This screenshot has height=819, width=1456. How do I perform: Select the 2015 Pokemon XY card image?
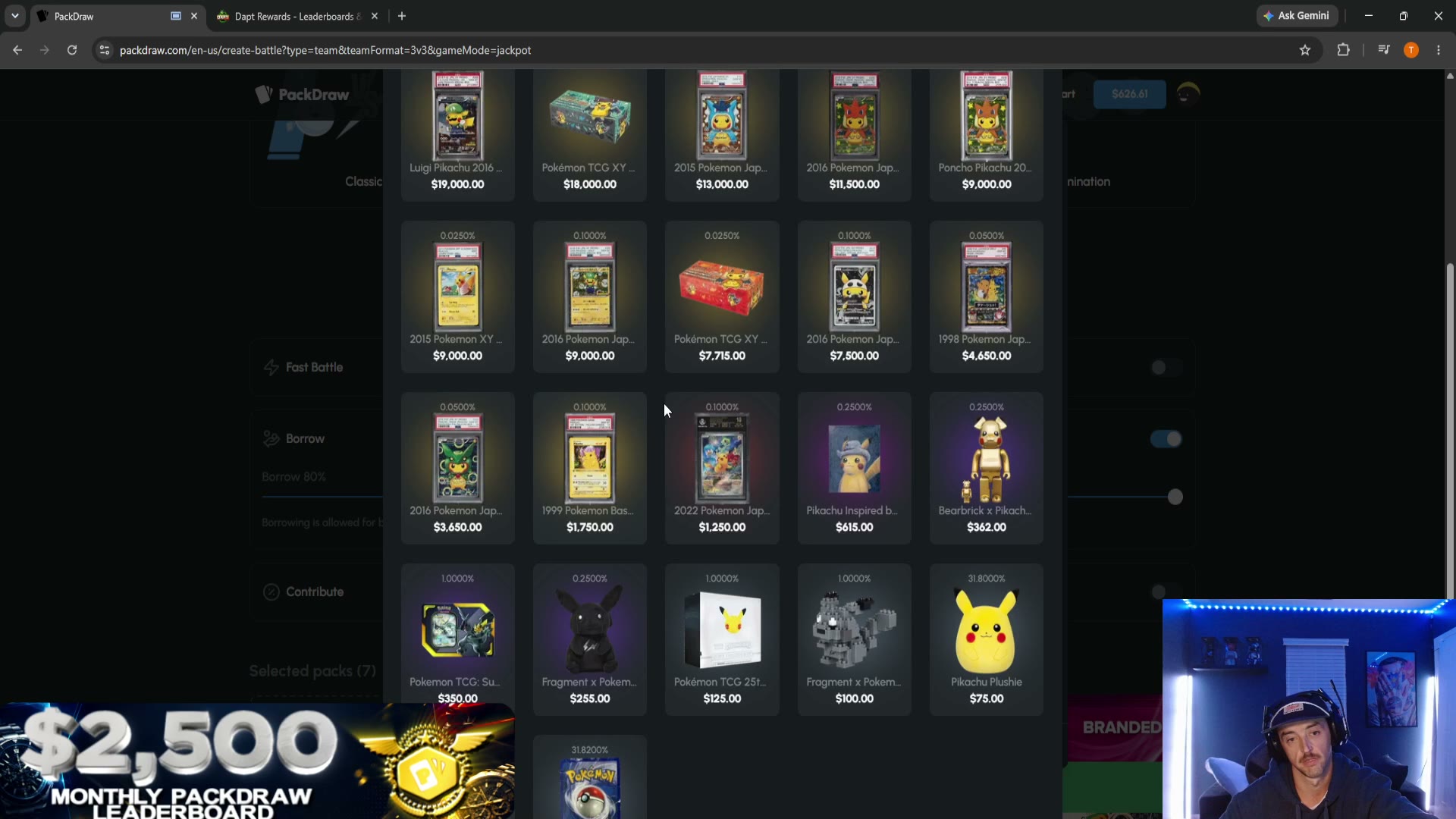[x=457, y=287]
